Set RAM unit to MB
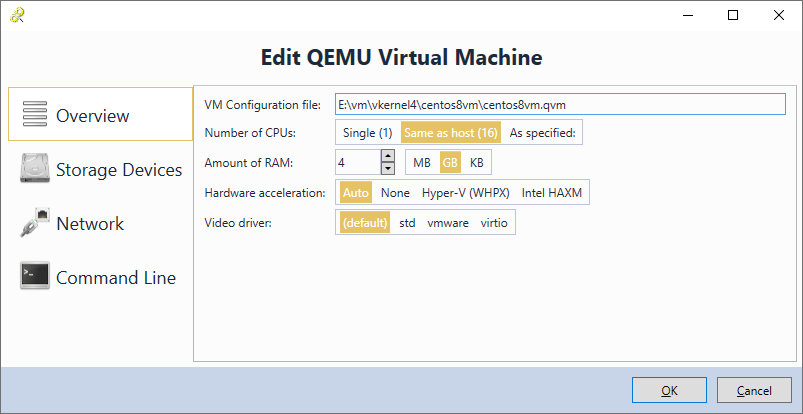Screen dimensions: 803x414 [422, 163]
